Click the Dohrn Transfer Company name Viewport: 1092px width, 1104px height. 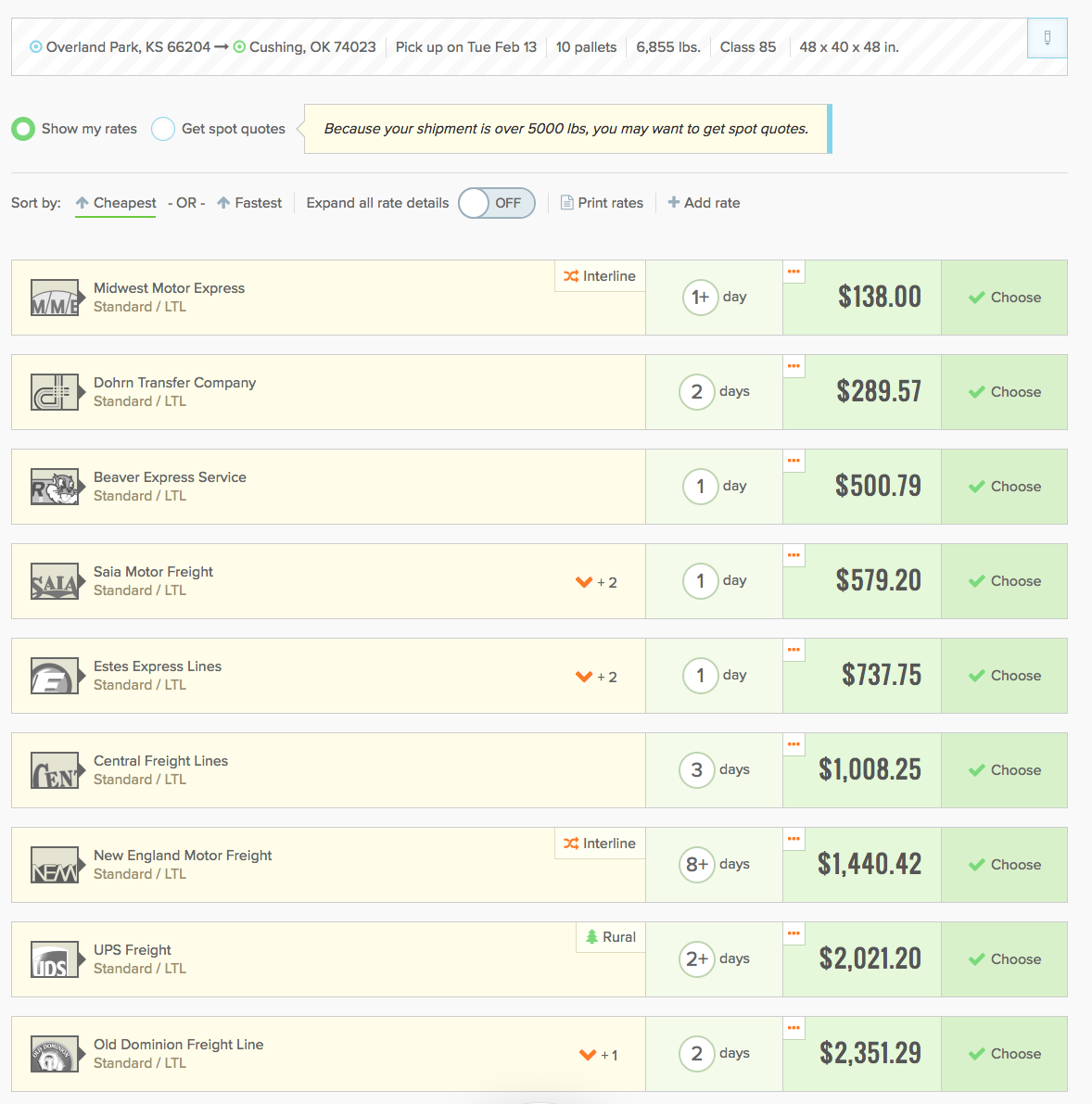click(174, 382)
